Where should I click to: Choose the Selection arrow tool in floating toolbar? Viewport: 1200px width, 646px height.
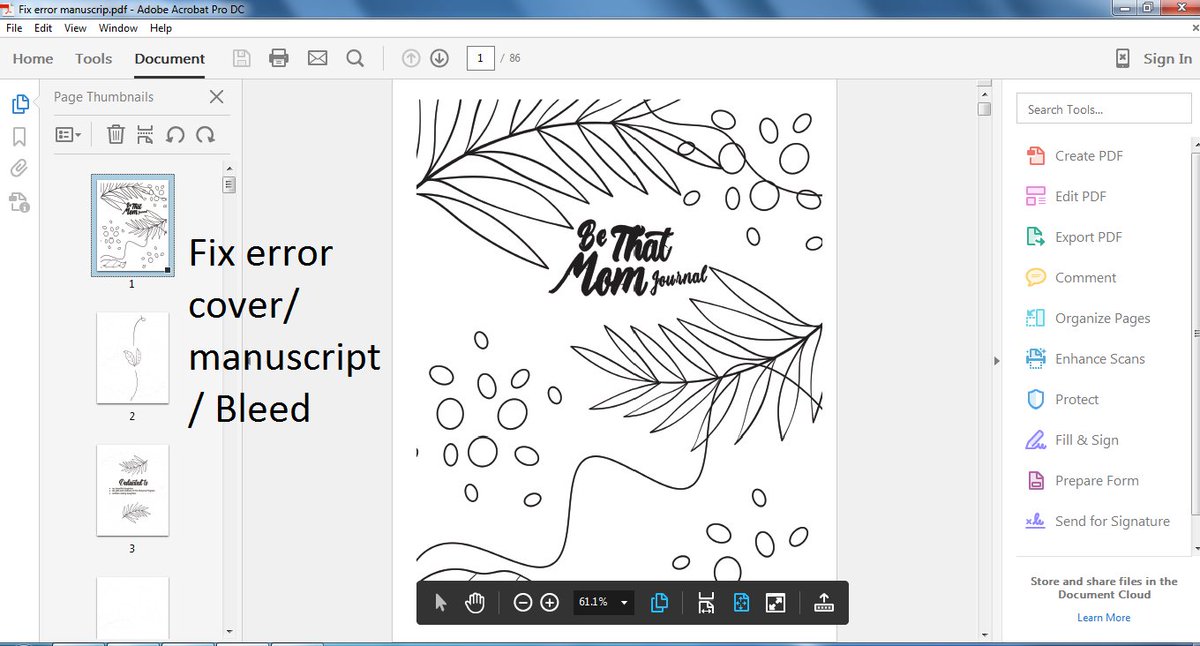click(x=441, y=602)
